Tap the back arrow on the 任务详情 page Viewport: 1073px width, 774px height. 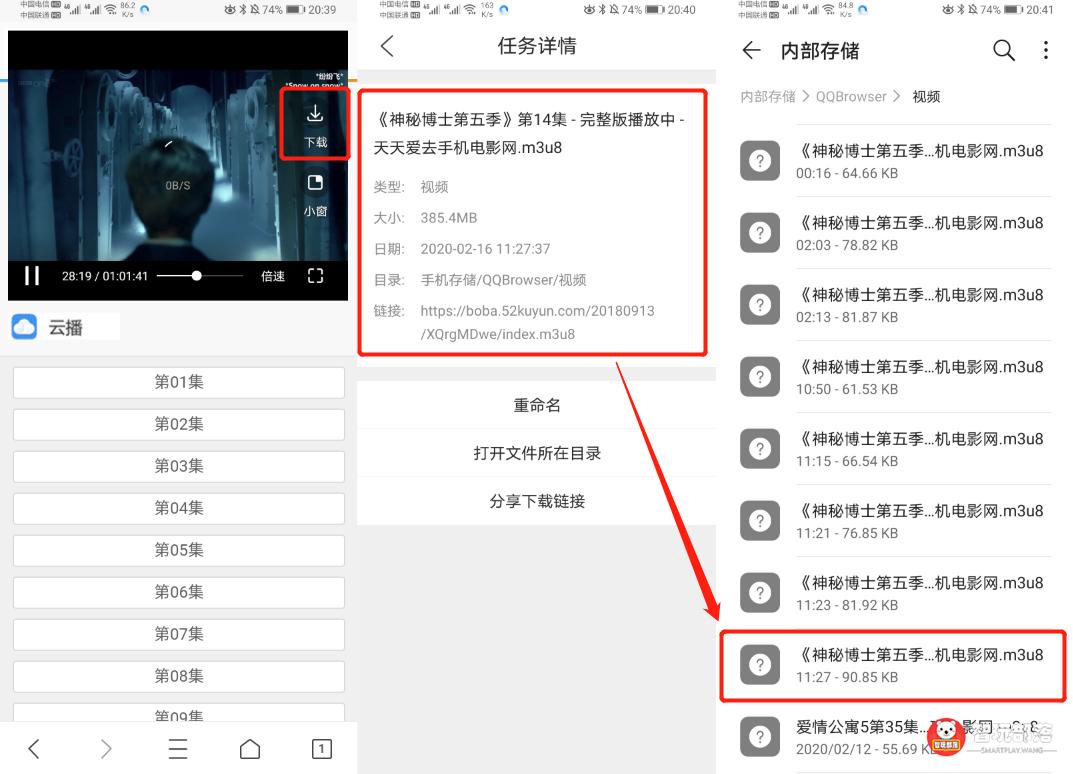[388, 46]
